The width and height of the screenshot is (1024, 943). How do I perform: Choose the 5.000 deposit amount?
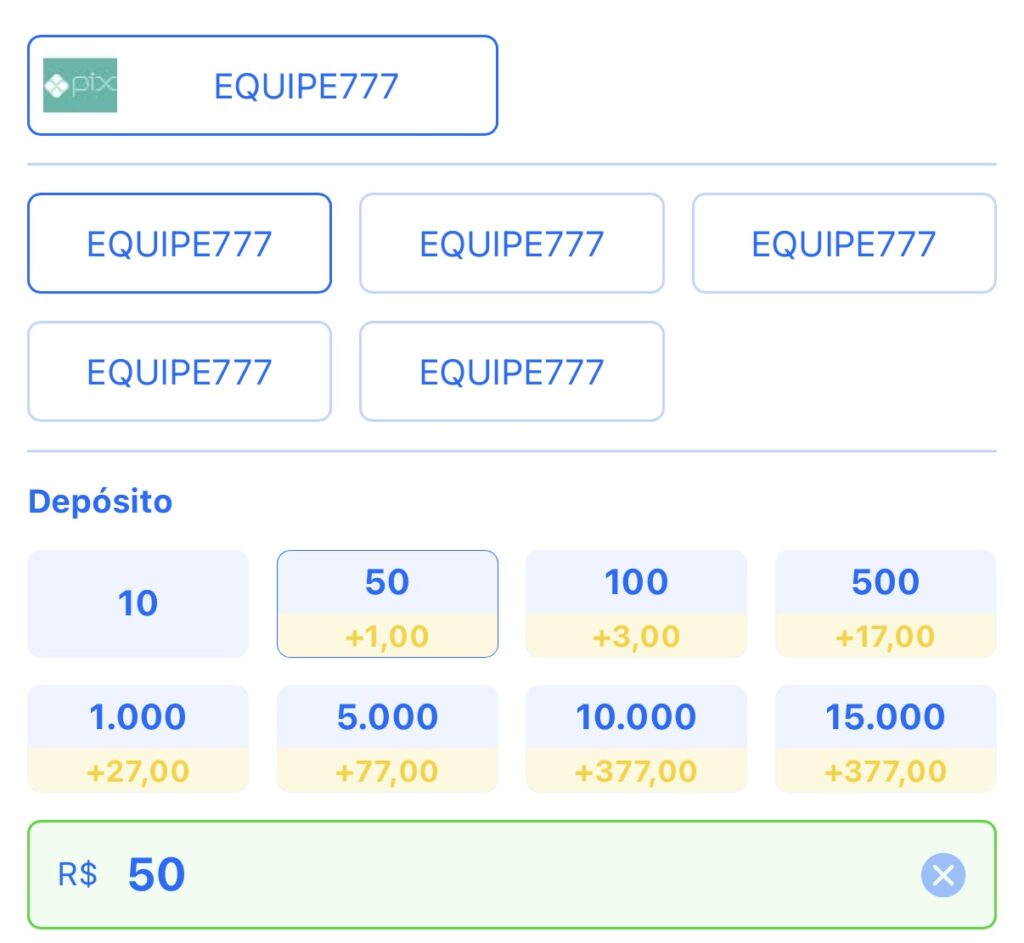coord(387,739)
